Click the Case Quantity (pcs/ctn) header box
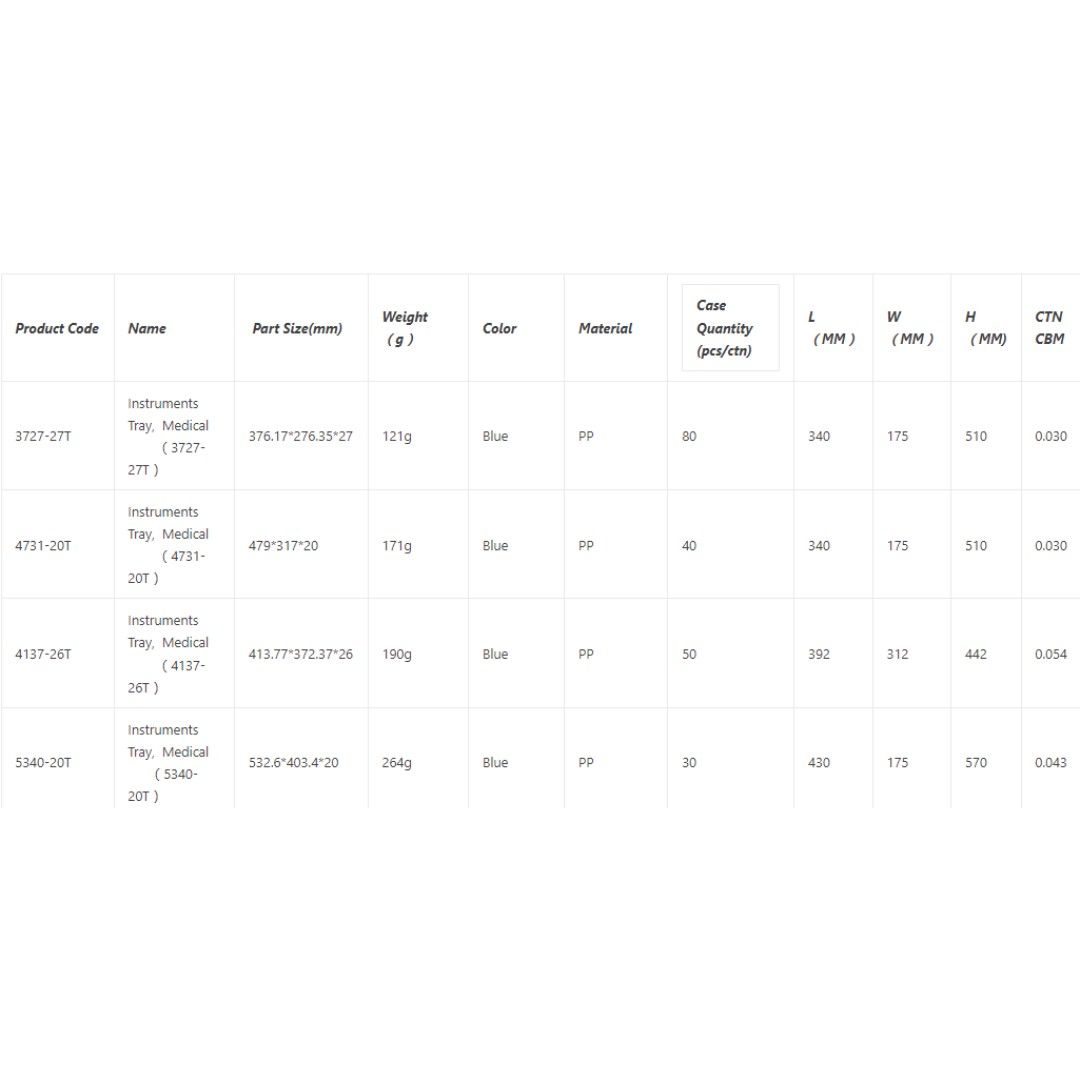 coord(730,328)
